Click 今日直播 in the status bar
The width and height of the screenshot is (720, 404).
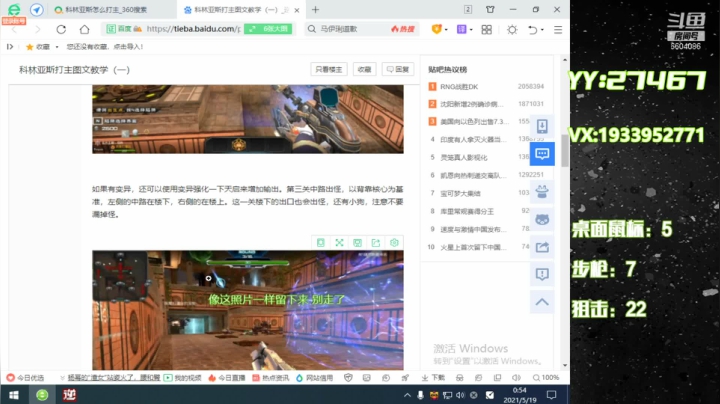pos(227,378)
